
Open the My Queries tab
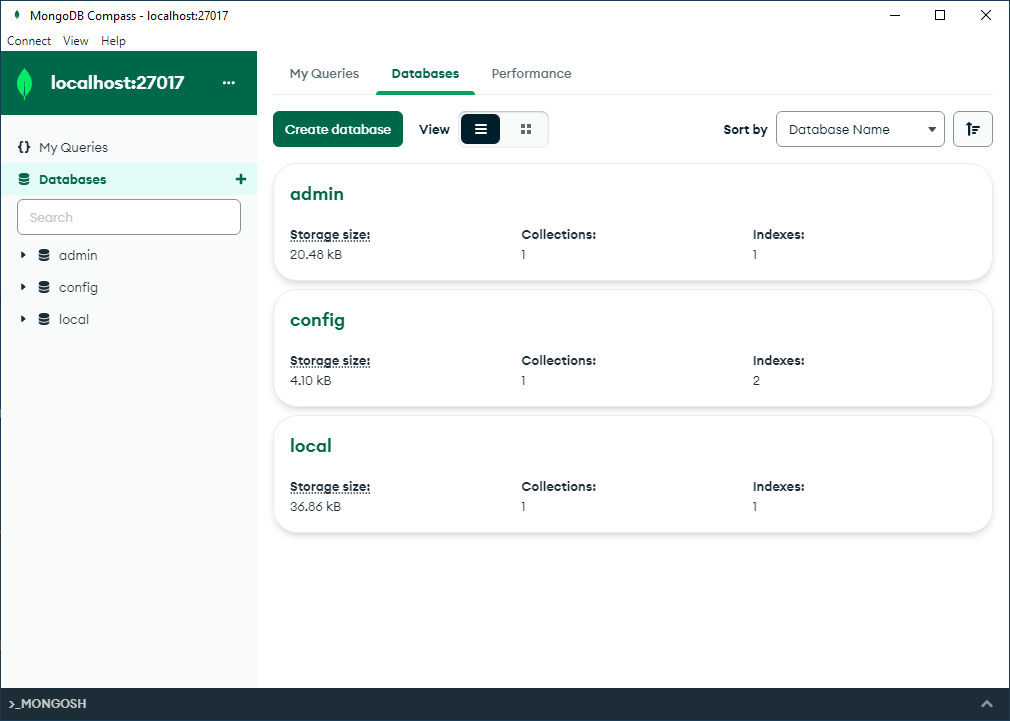coord(324,74)
